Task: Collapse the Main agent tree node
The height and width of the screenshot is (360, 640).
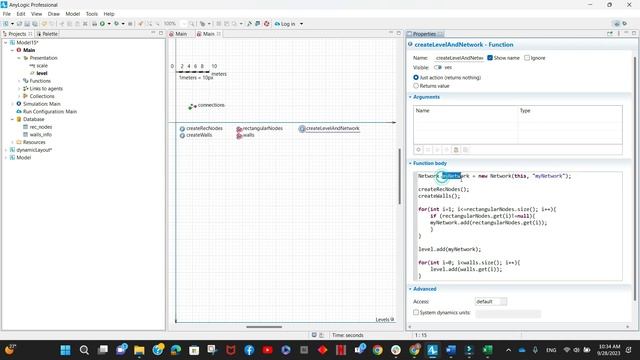Action: 12,50
